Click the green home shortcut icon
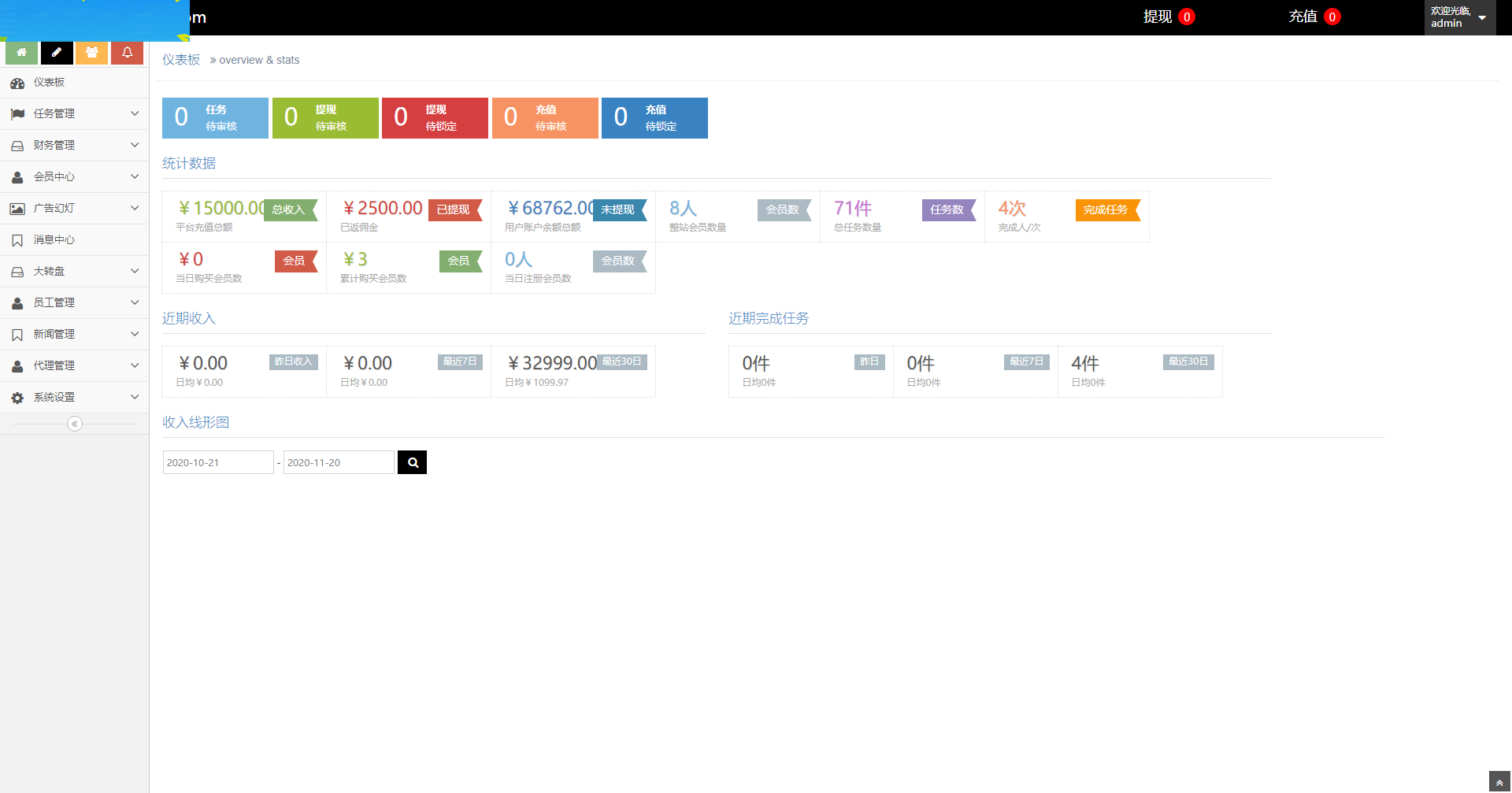Screen dimensions: 1512x793 coord(22,53)
